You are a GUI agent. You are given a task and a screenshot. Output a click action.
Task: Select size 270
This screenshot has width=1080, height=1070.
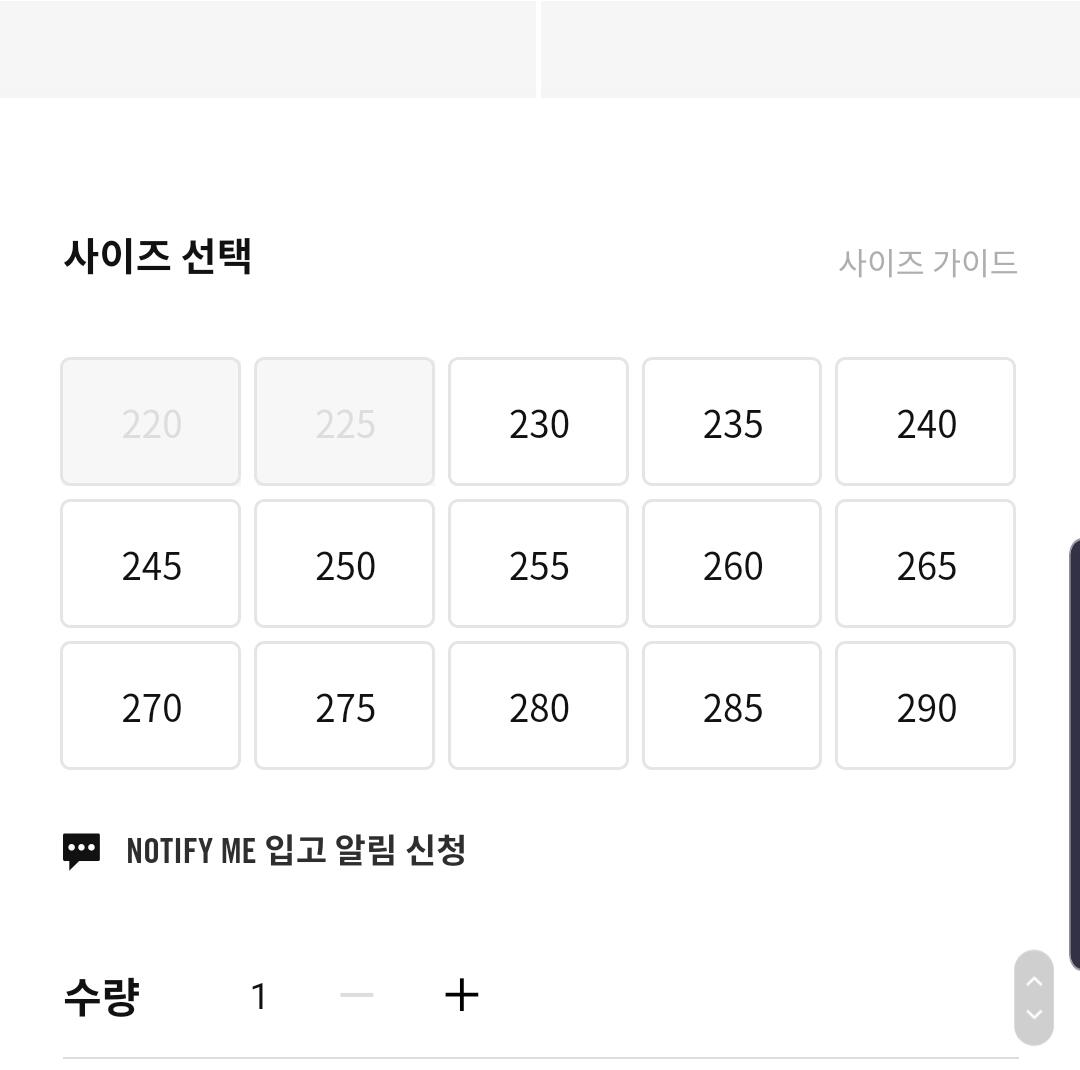click(x=151, y=706)
